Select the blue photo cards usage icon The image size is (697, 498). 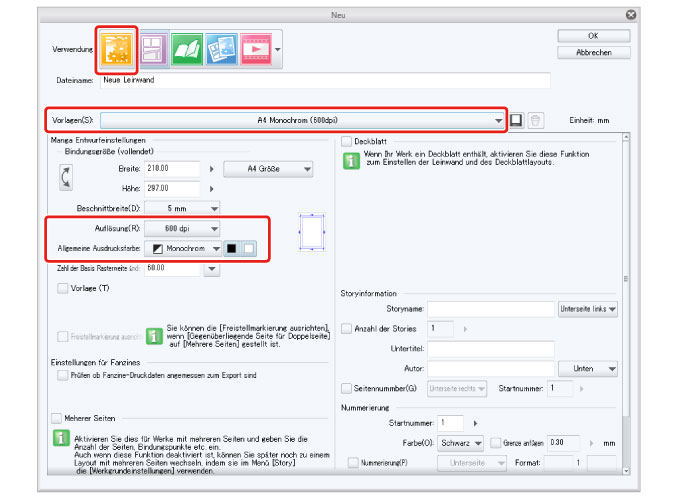point(221,49)
